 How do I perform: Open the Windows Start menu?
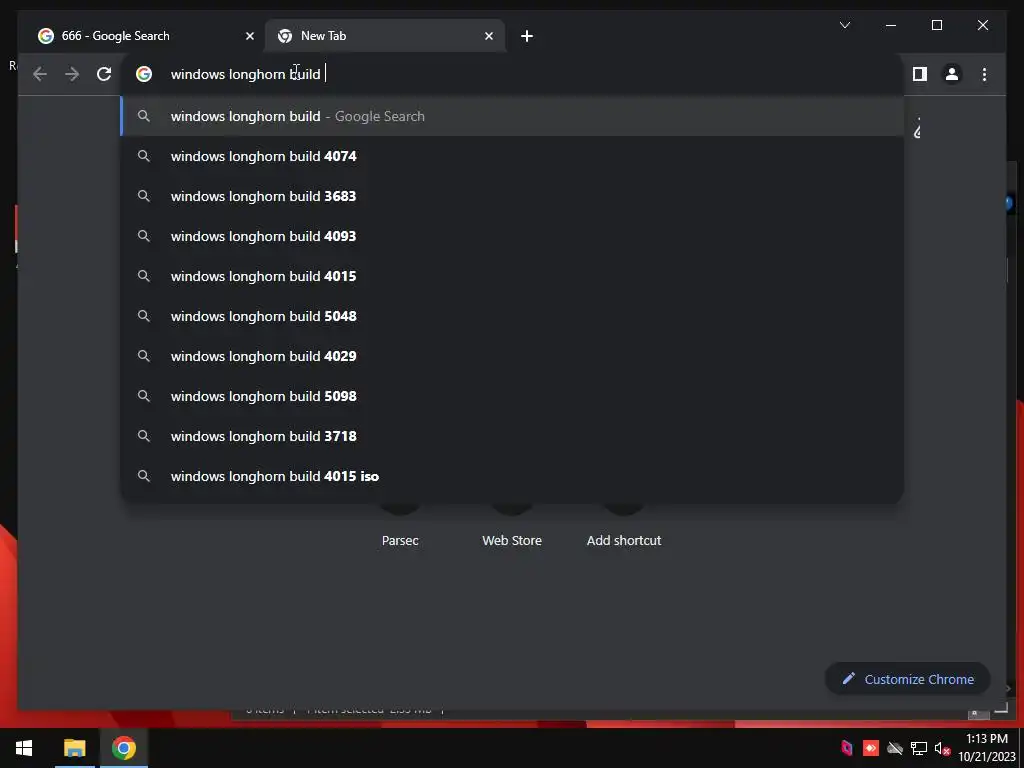[x=24, y=748]
